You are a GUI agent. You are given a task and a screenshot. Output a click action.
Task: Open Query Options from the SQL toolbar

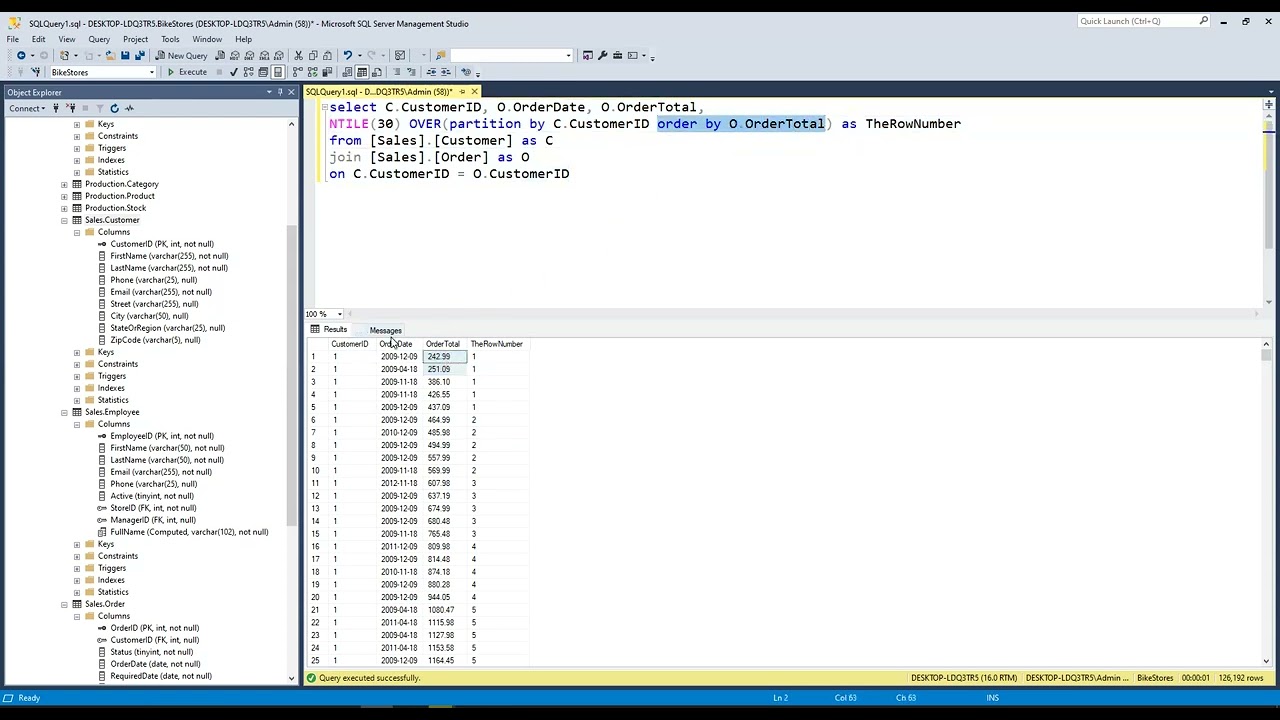coord(263,72)
